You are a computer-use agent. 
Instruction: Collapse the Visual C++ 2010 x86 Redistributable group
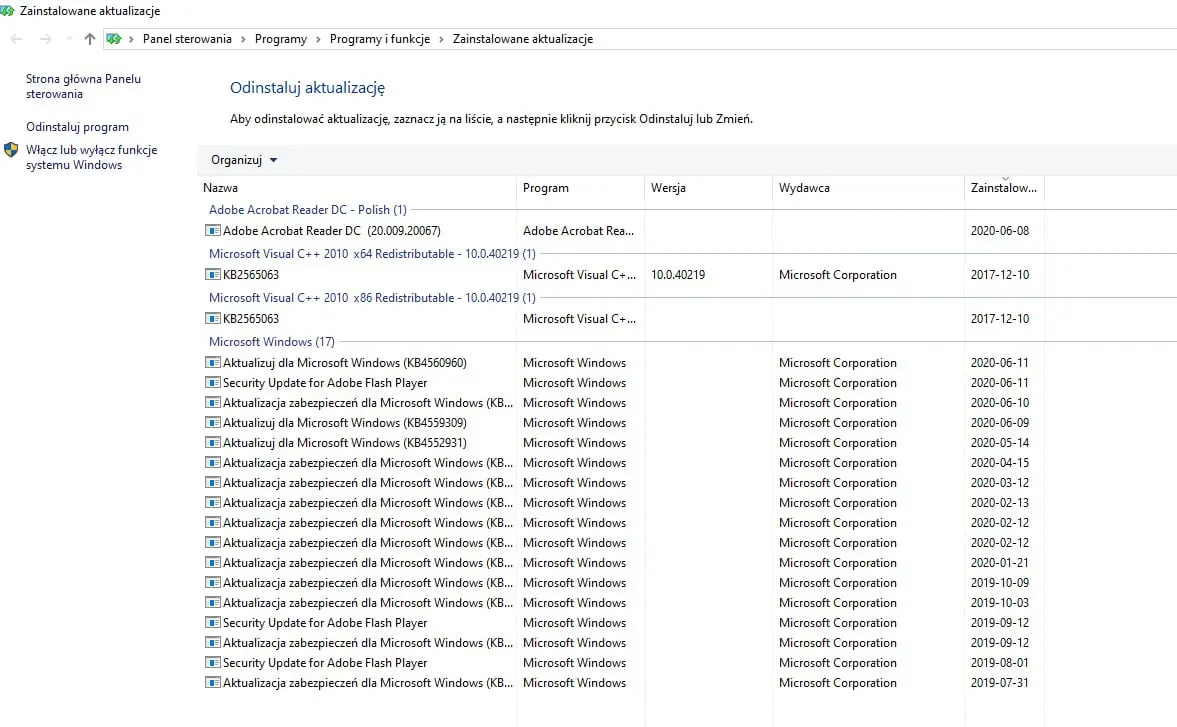pos(372,298)
